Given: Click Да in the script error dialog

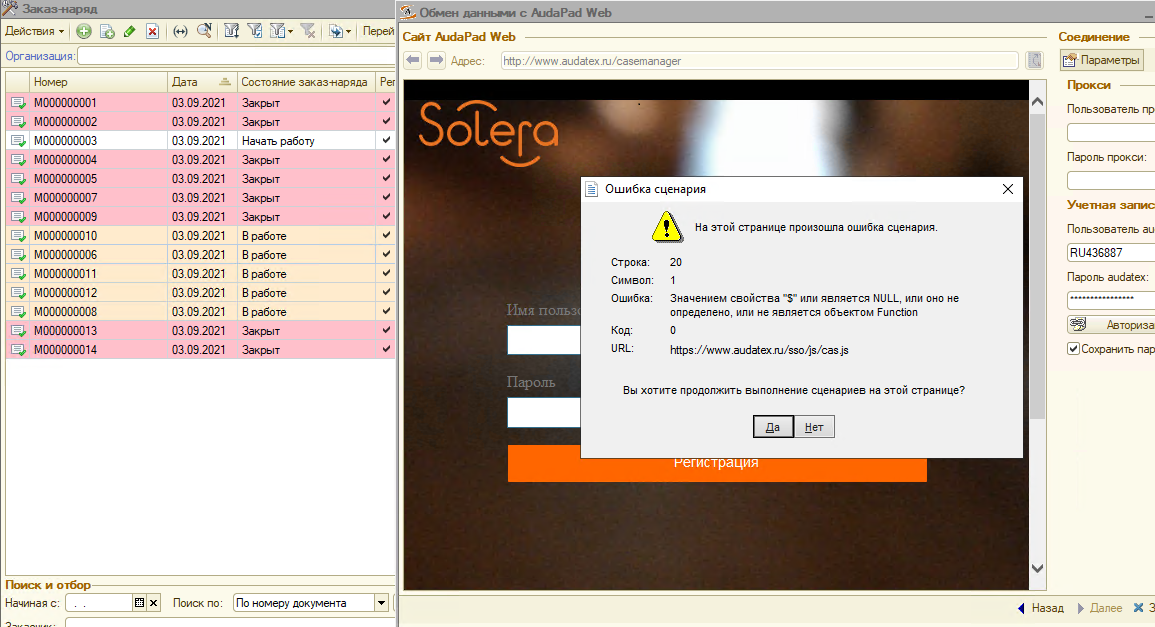Looking at the screenshot, I should (773, 427).
